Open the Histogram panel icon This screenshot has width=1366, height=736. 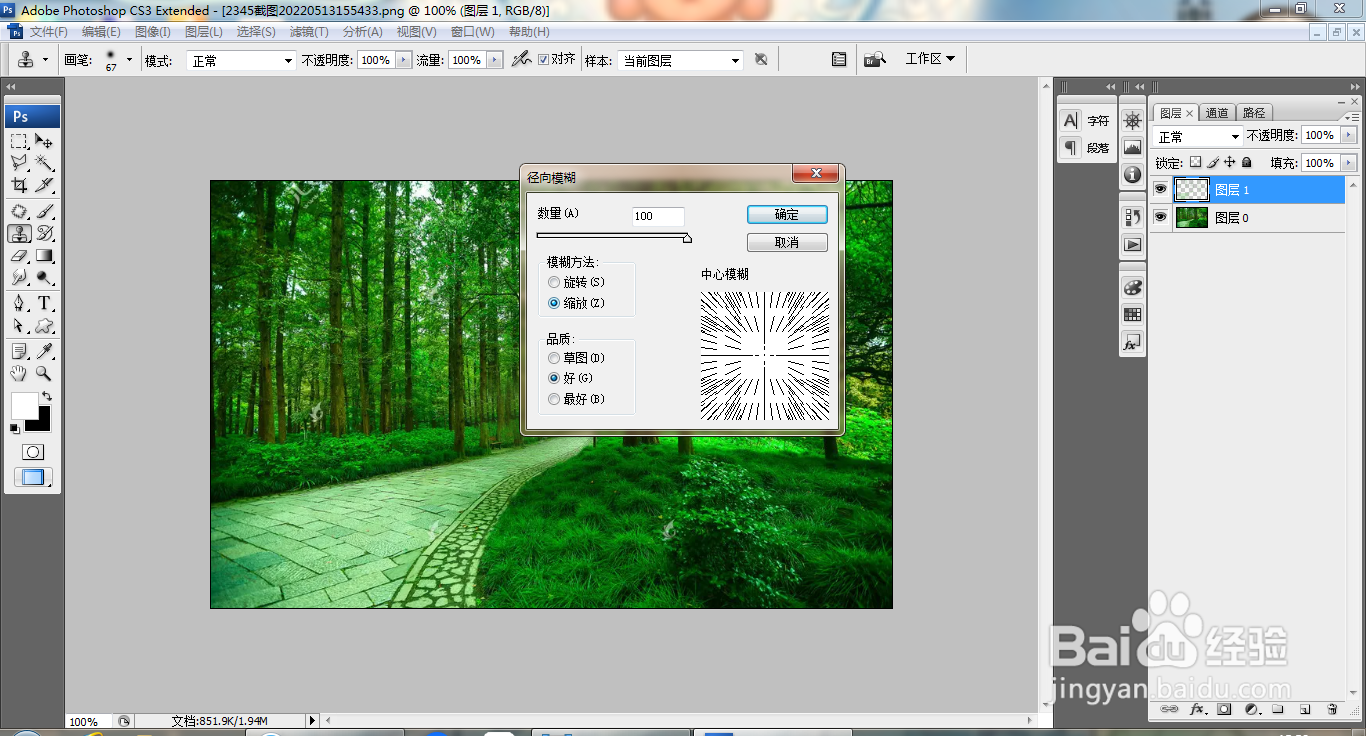[1132, 148]
